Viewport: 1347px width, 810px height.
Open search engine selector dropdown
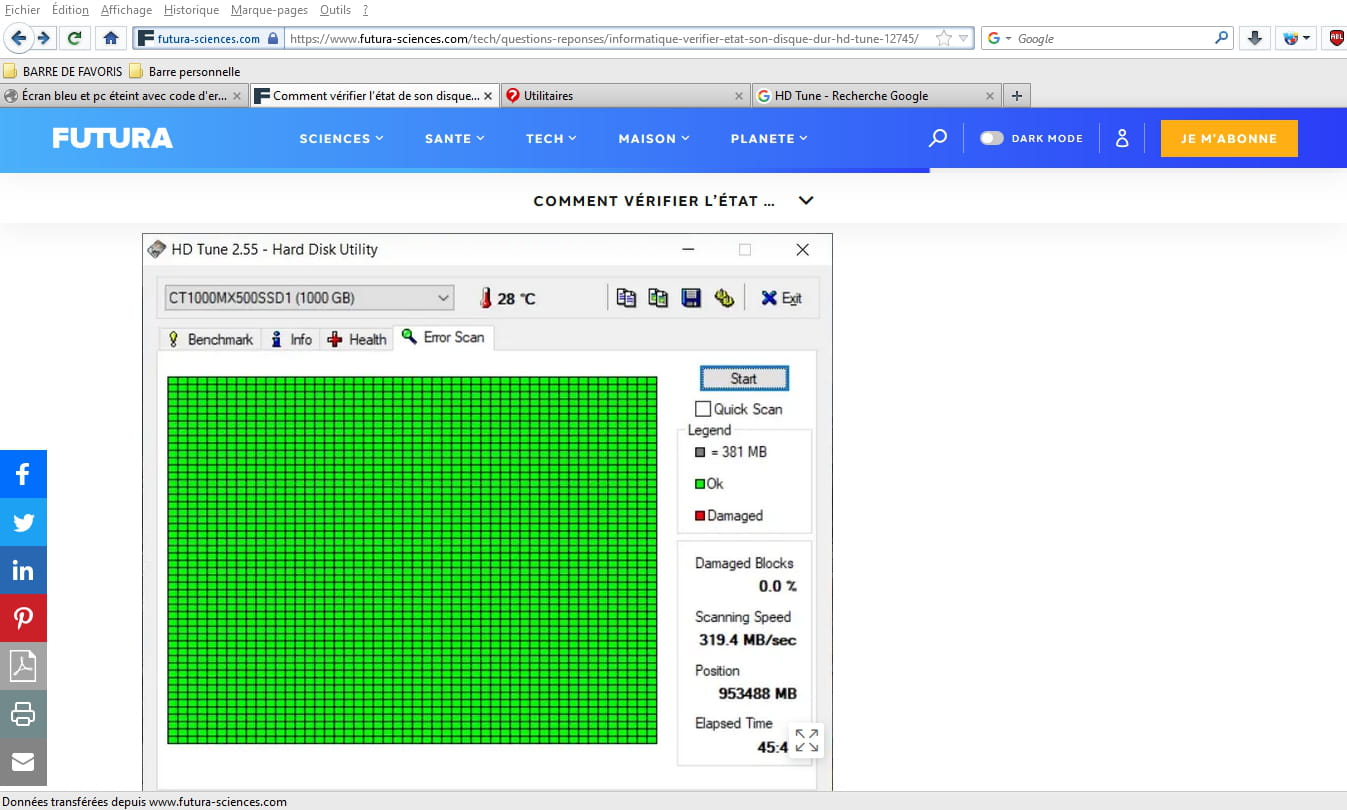coord(1000,38)
